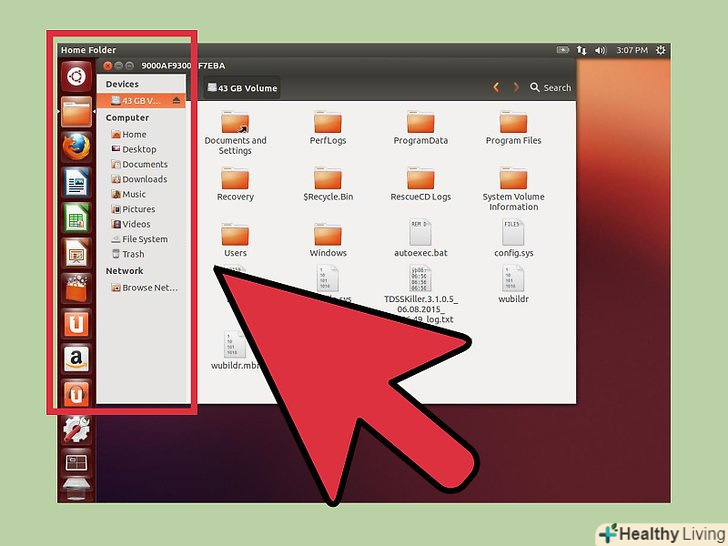Open System Settings gear-and-wrench launcher icon
This screenshot has height=546, width=728.
76,429
